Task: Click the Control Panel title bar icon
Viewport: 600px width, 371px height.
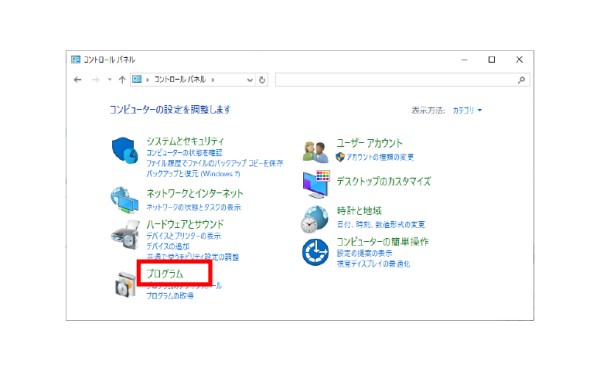Action: pyautogui.click(x=76, y=59)
